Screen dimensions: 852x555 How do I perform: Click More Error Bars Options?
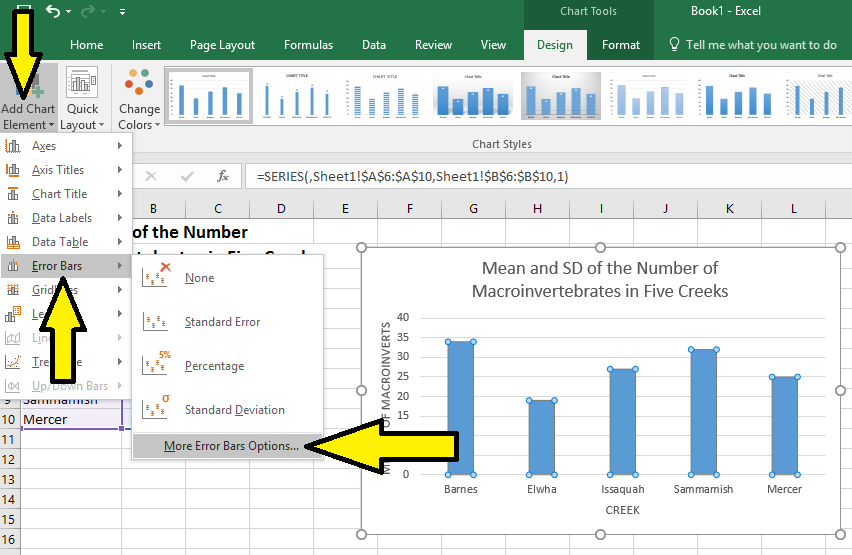(231, 446)
